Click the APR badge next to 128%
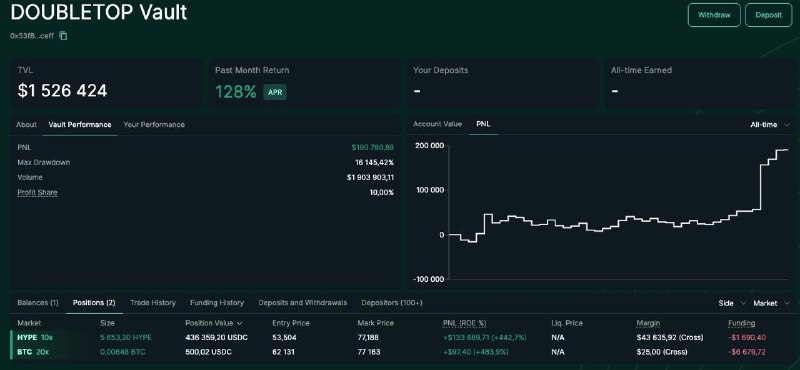This screenshot has width=800, height=370. [275, 92]
